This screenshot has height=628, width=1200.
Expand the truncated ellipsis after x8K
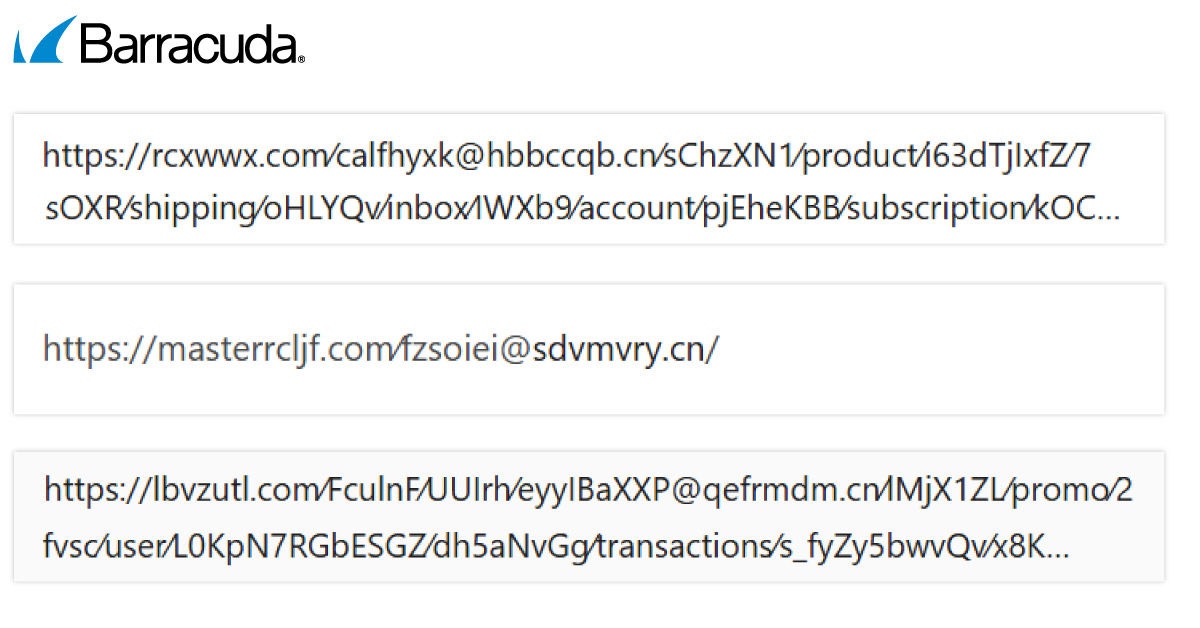tap(1055, 547)
